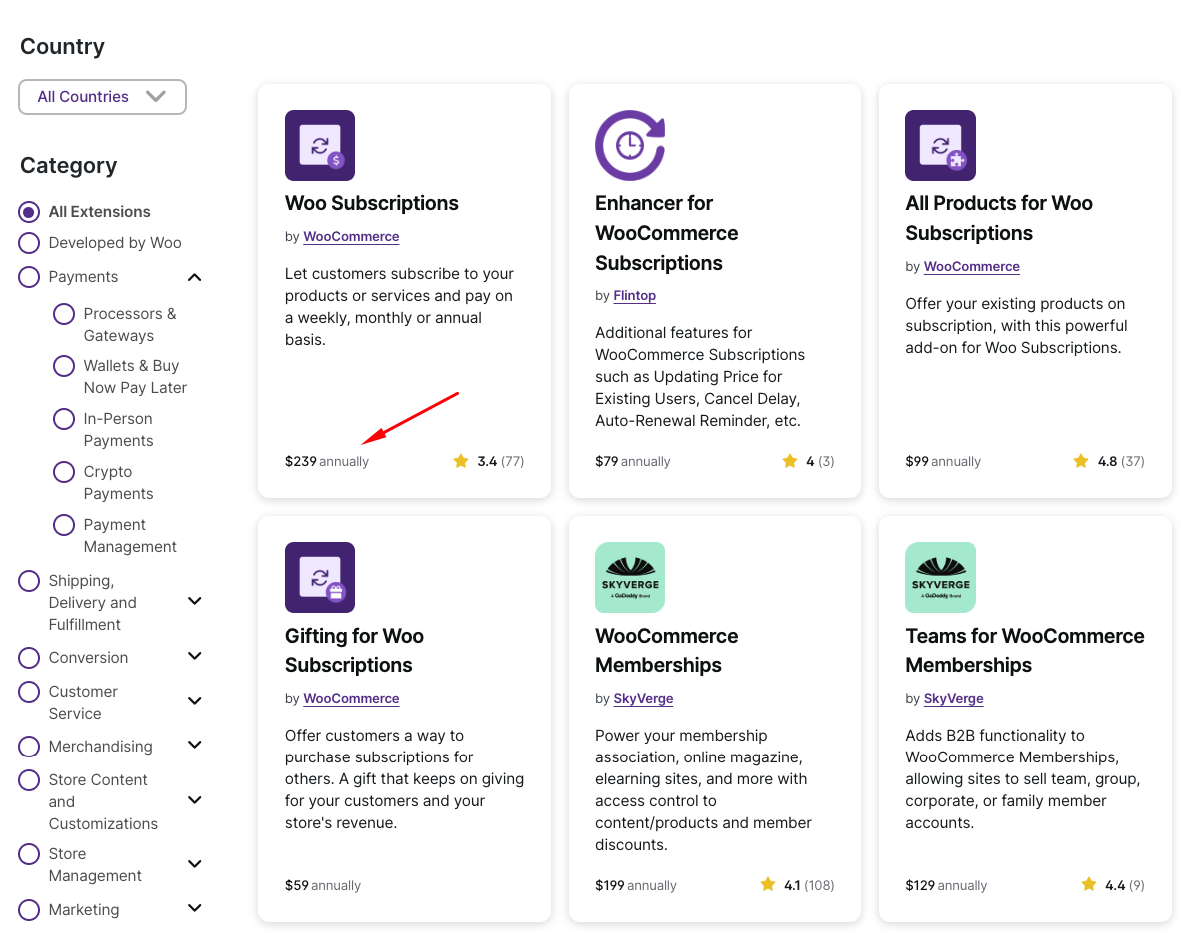Expand the Conversion category chevron
Viewport: 1181px width, 933px height.
tap(195, 657)
